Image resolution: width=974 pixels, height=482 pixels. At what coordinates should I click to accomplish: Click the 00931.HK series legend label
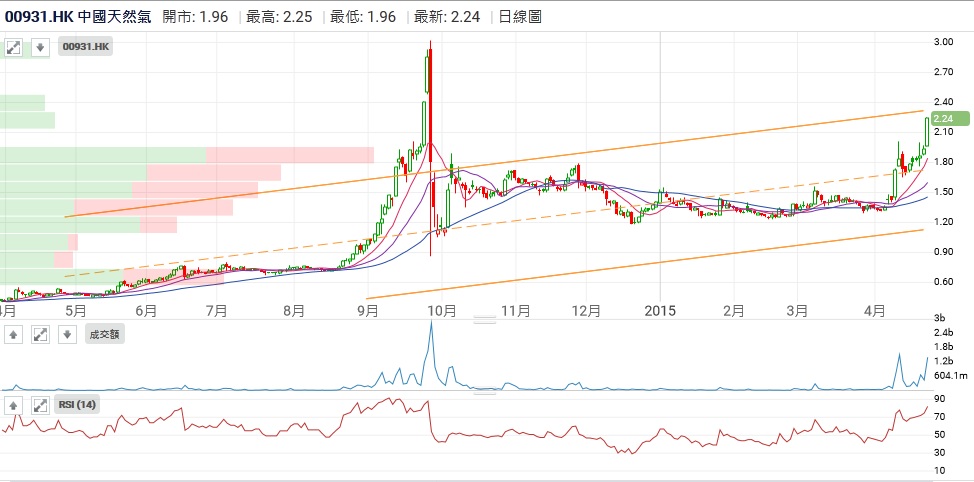click(86, 47)
